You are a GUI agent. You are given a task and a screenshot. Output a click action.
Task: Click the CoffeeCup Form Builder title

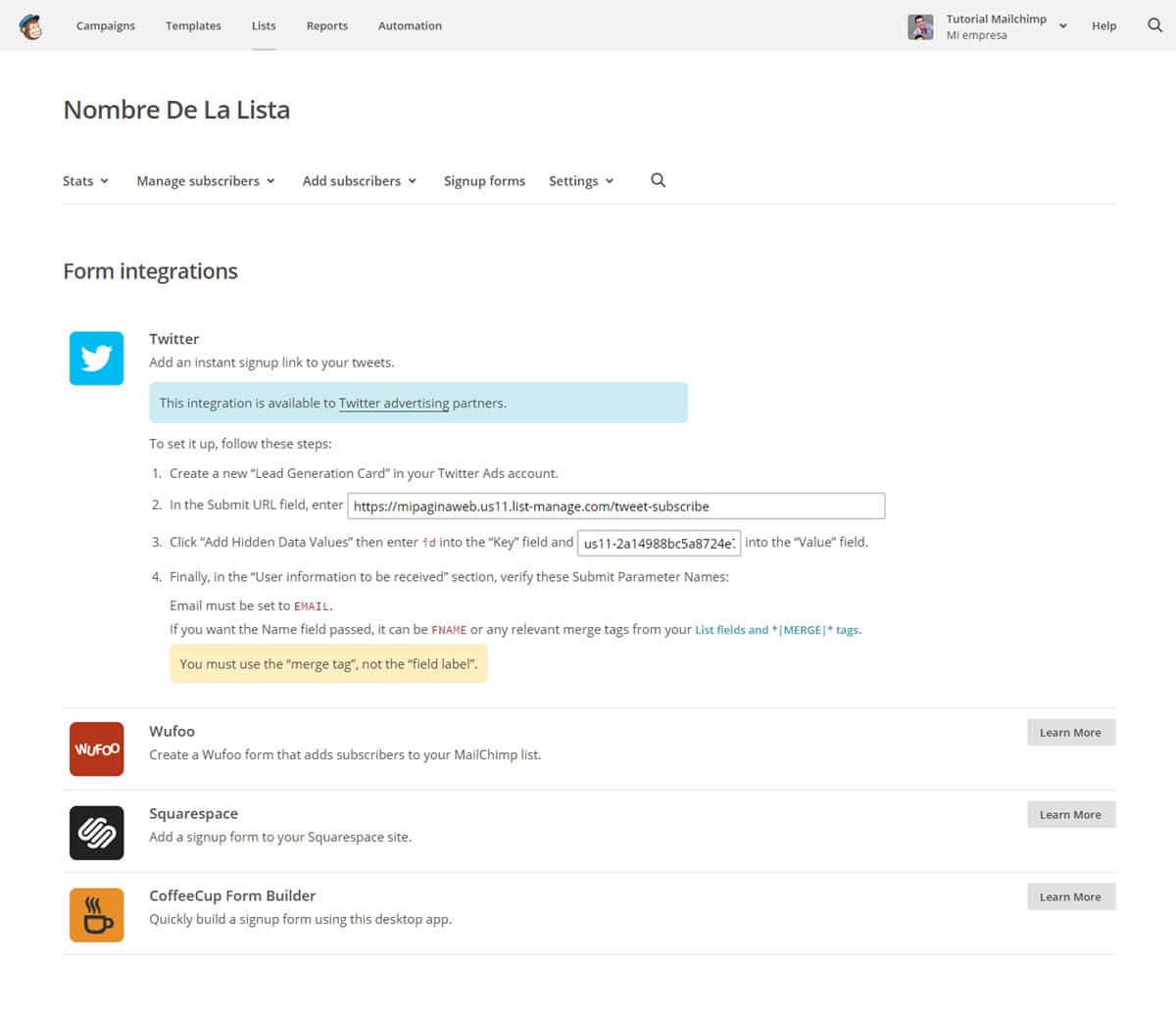232,895
